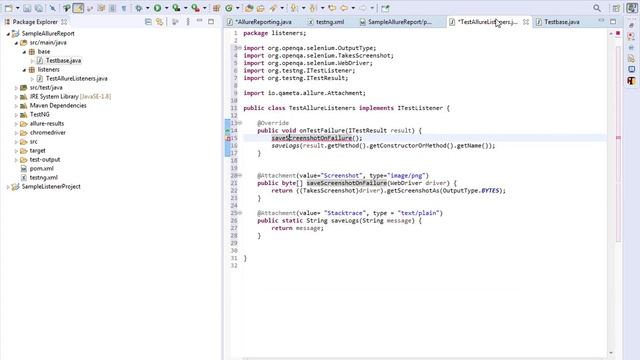Click the Open Perspective icon
Screen dimensions: 640x360
pyautogui.click(x=616, y=8)
